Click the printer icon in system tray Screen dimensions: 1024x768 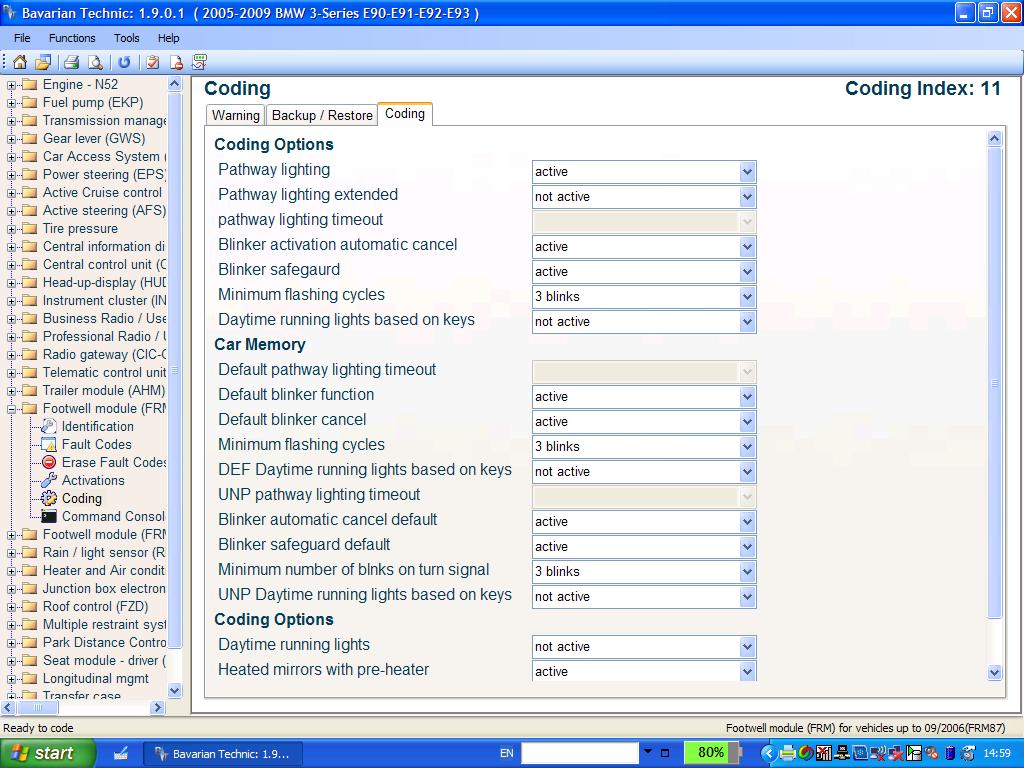pos(788,753)
